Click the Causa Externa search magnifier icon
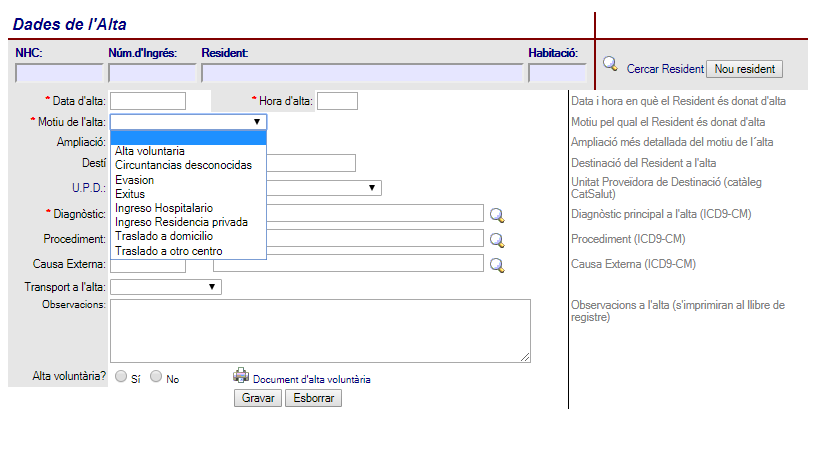This screenshot has width=831, height=453. pyautogui.click(x=497, y=264)
